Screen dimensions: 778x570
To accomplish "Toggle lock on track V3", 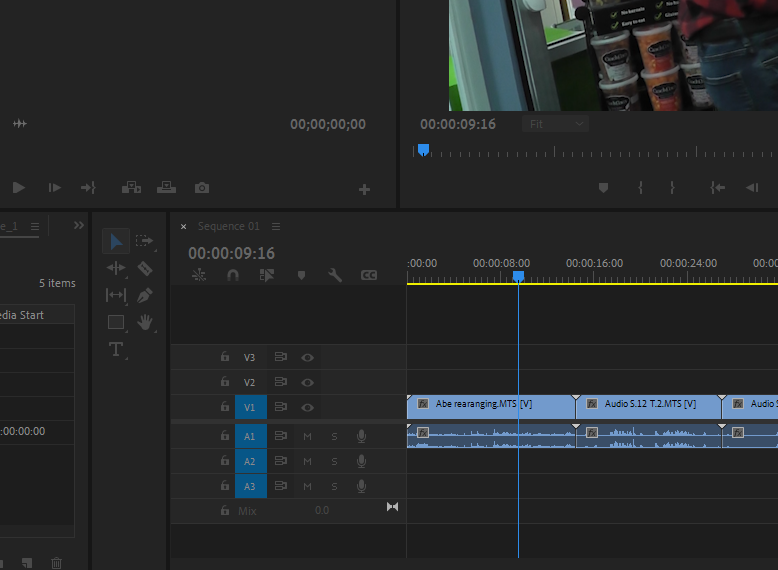I will (x=225, y=356).
